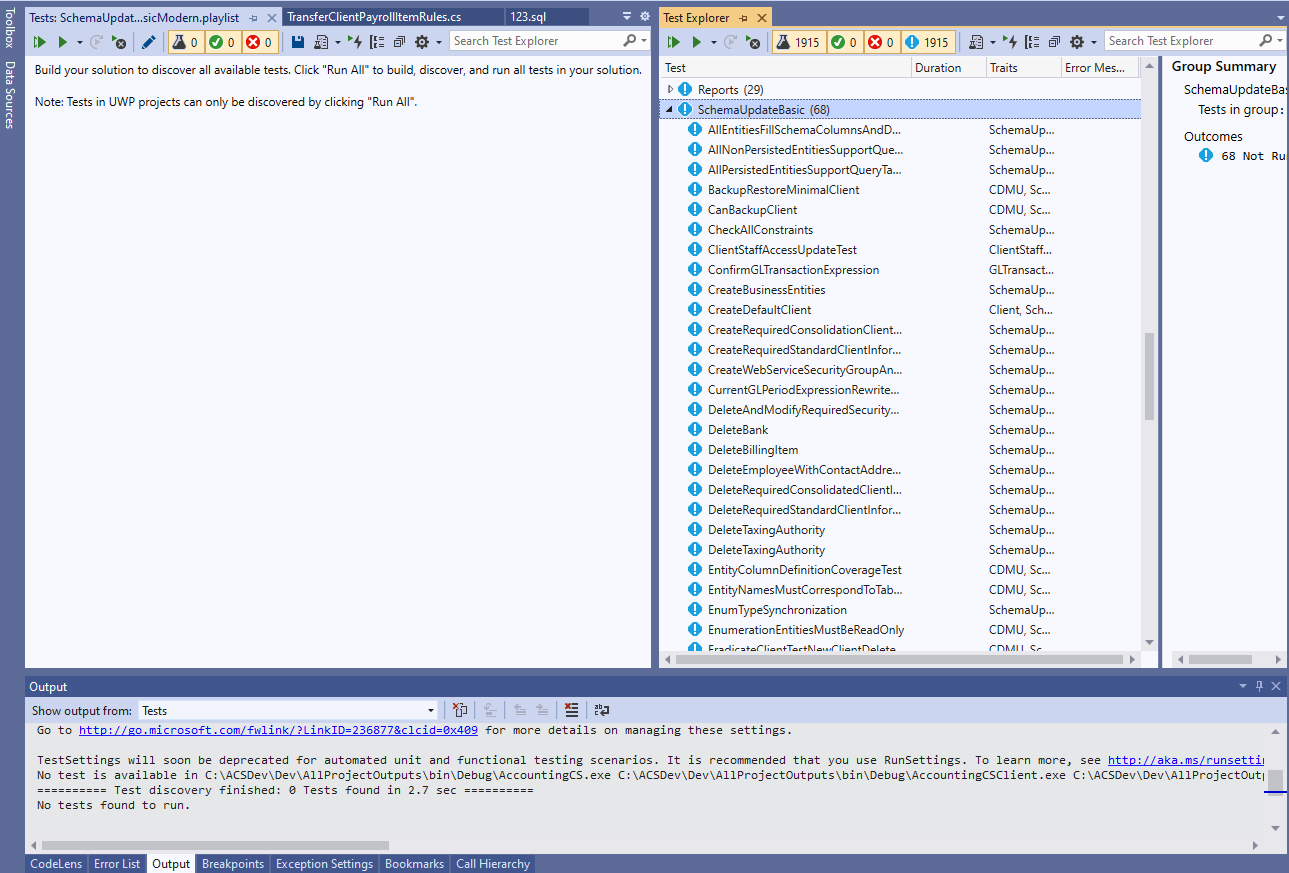The height and width of the screenshot is (873, 1289).
Task: Select EnumTypeSynchronization test
Action: 777,610
